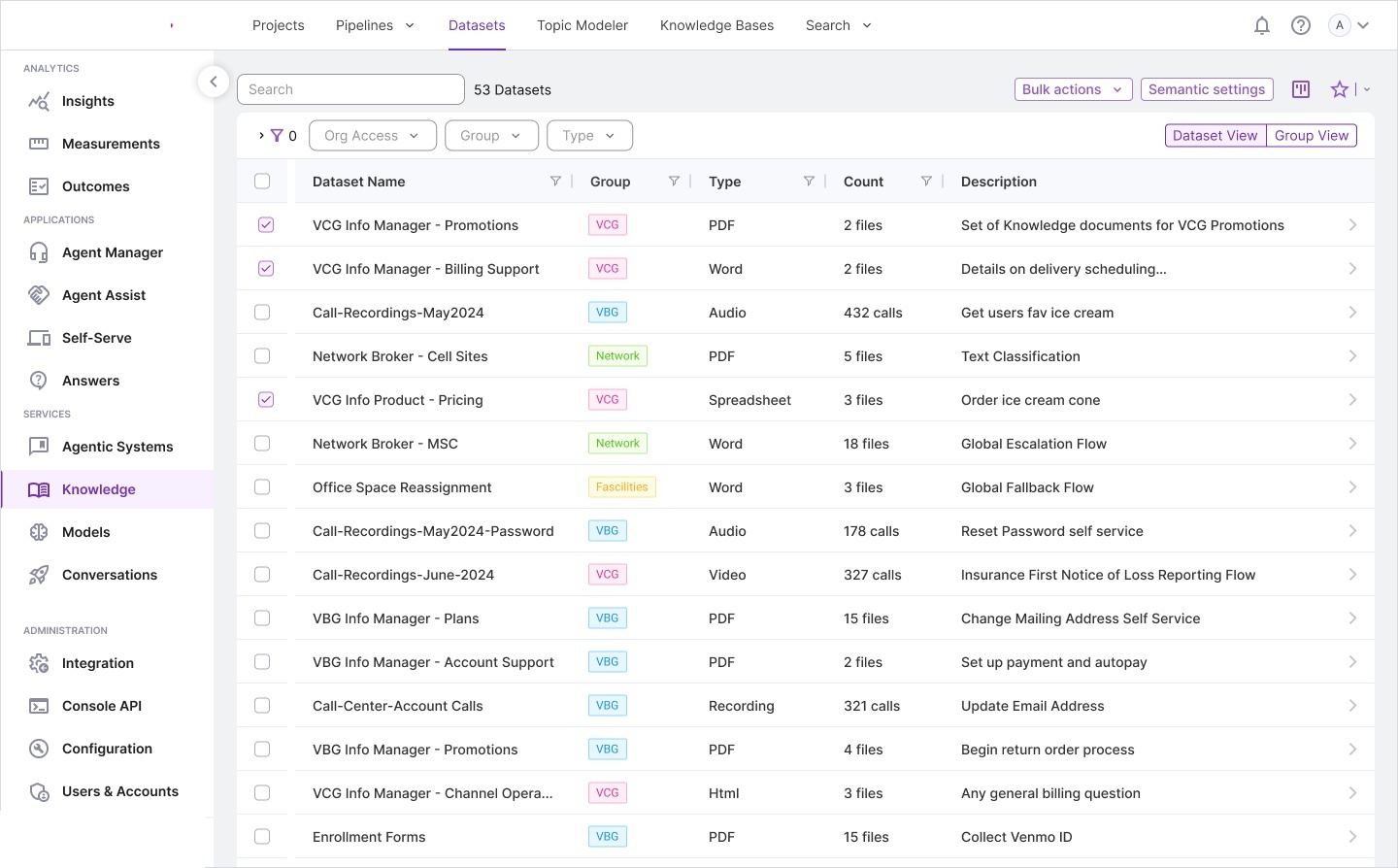
Task: Click the Dataset Name column filter icon
Action: coord(555,182)
